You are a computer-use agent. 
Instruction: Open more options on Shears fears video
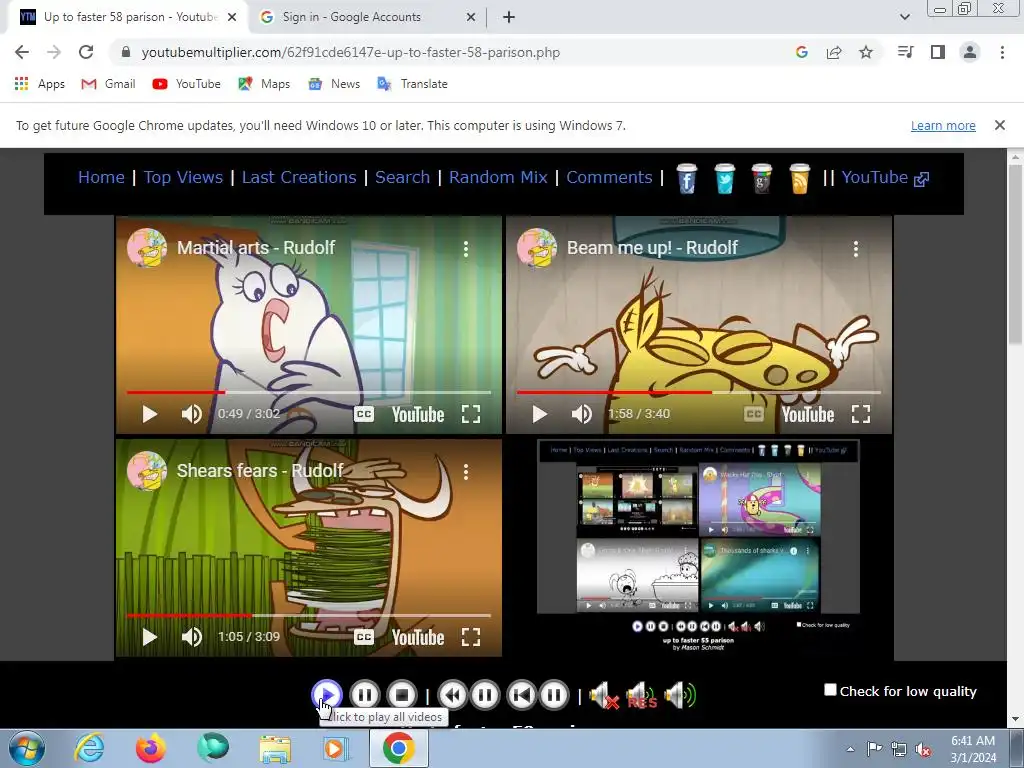(x=466, y=472)
